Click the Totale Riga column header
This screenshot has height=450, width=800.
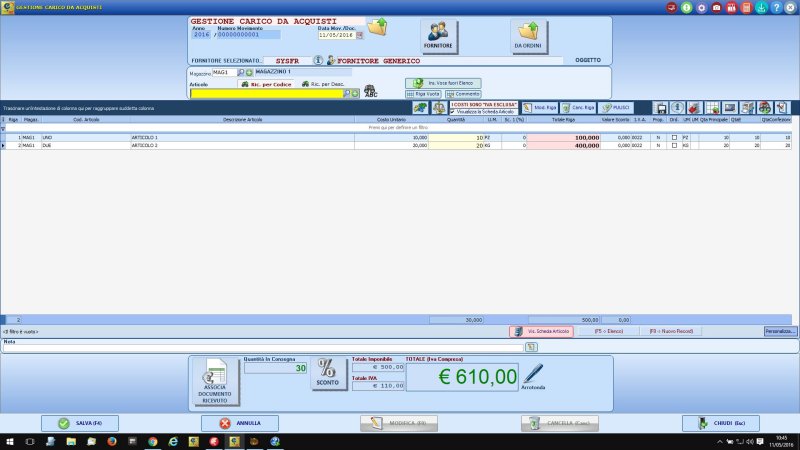coord(563,119)
